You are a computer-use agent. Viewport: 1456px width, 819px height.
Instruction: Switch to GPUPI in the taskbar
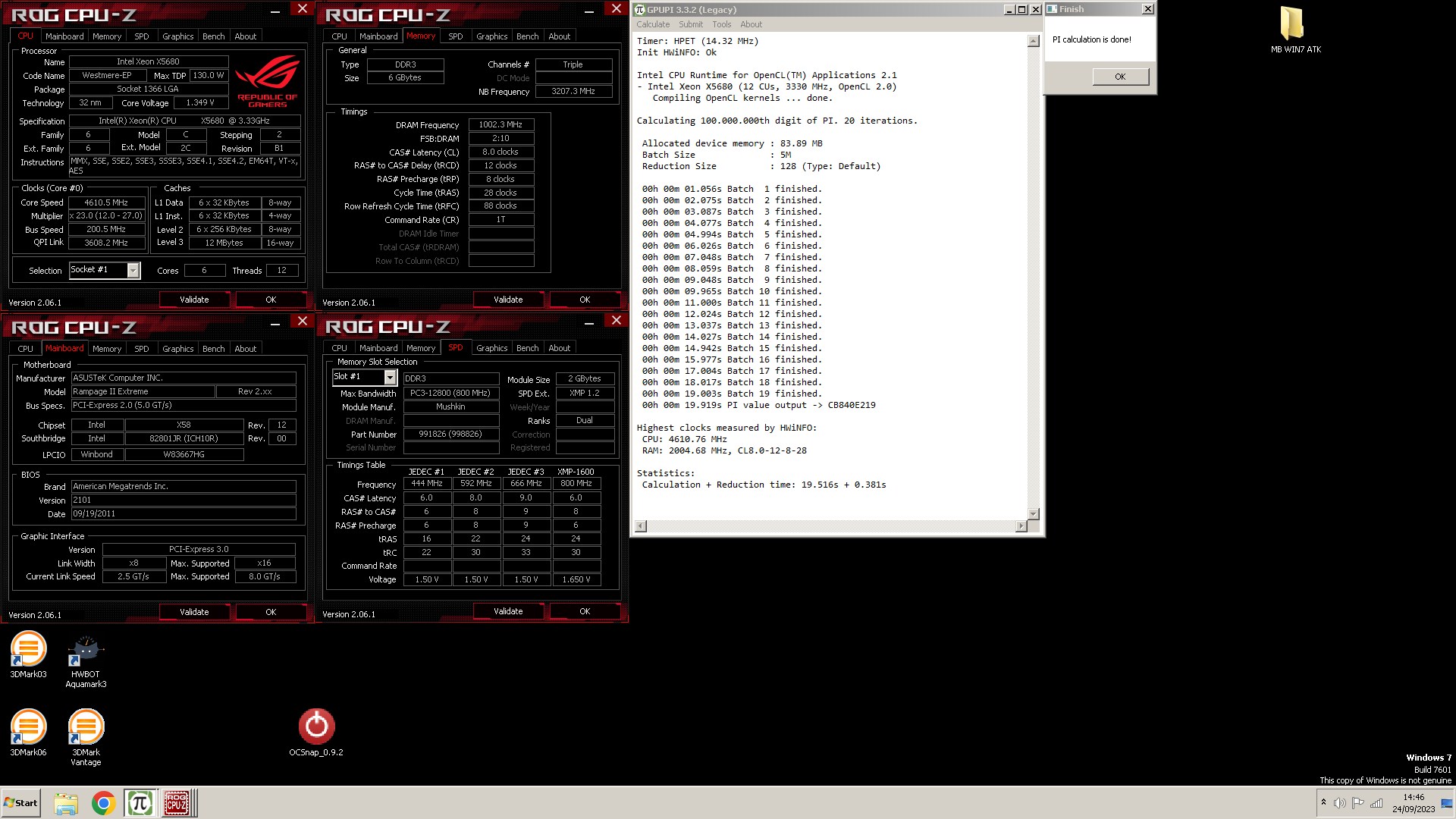[140, 803]
